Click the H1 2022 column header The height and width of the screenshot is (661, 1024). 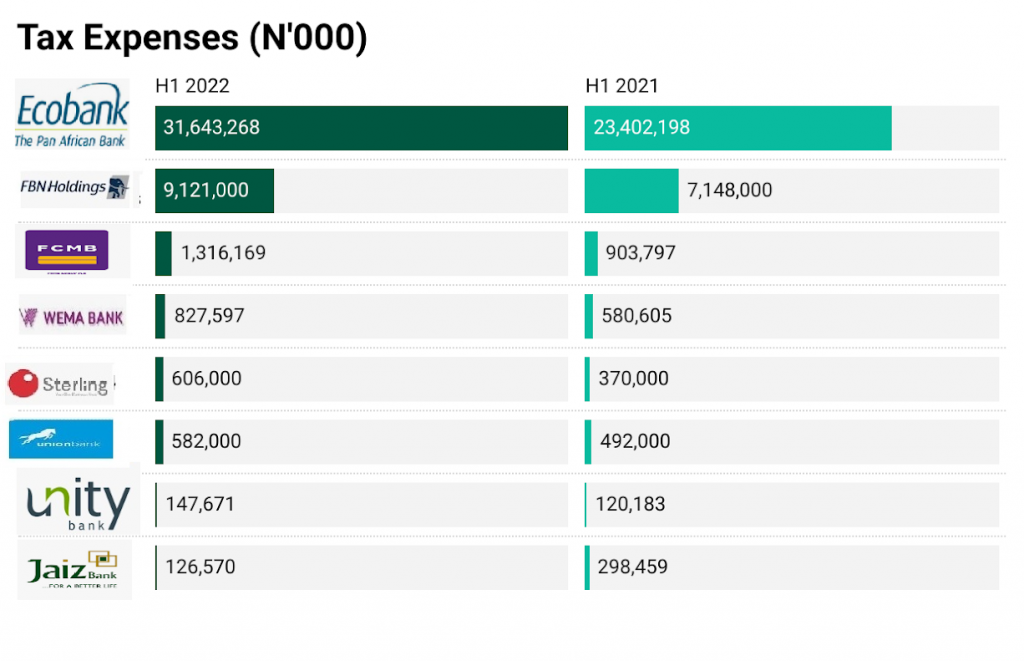(x=192, y=86)
